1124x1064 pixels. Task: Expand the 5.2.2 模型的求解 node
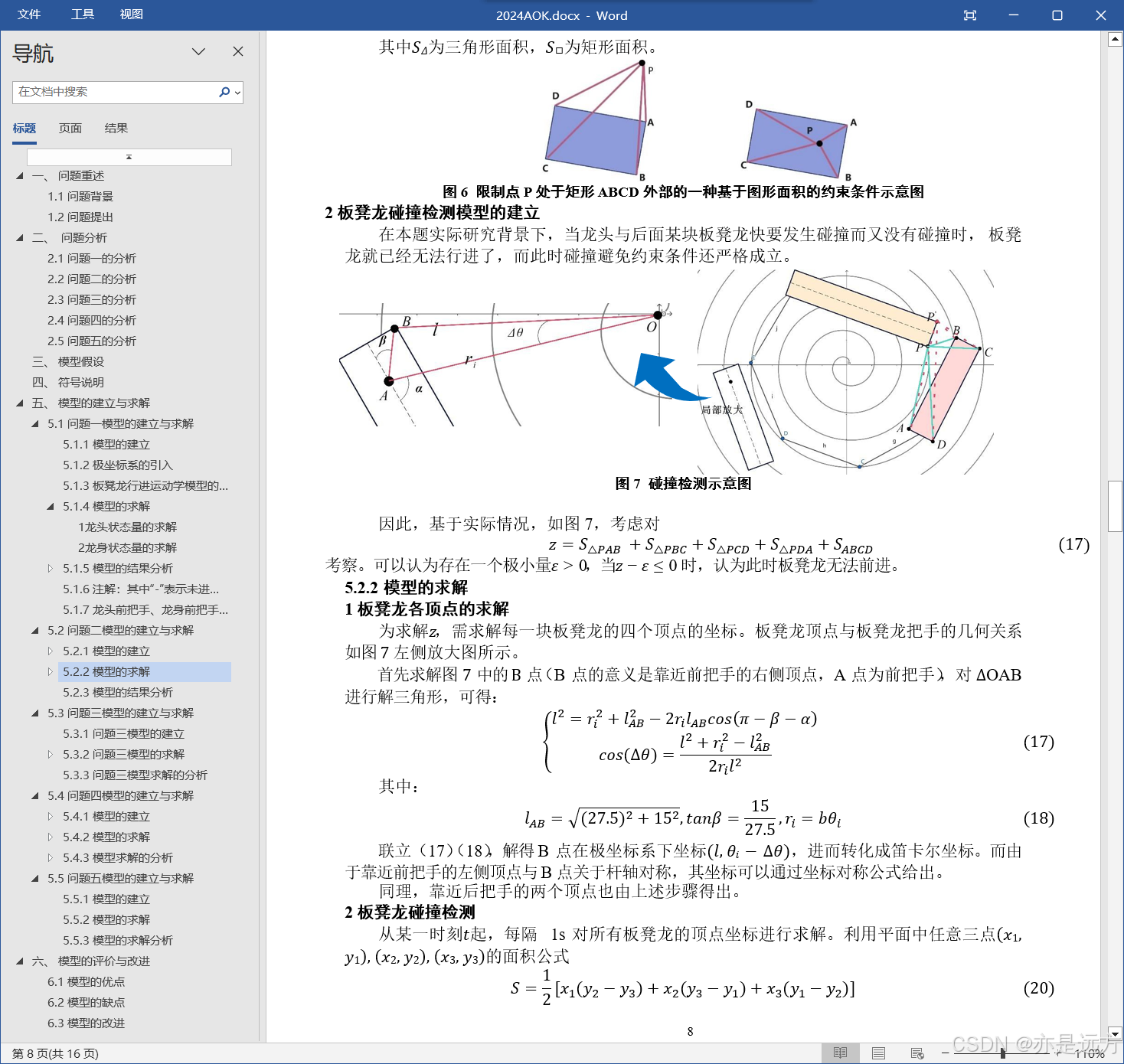[51, 672]
